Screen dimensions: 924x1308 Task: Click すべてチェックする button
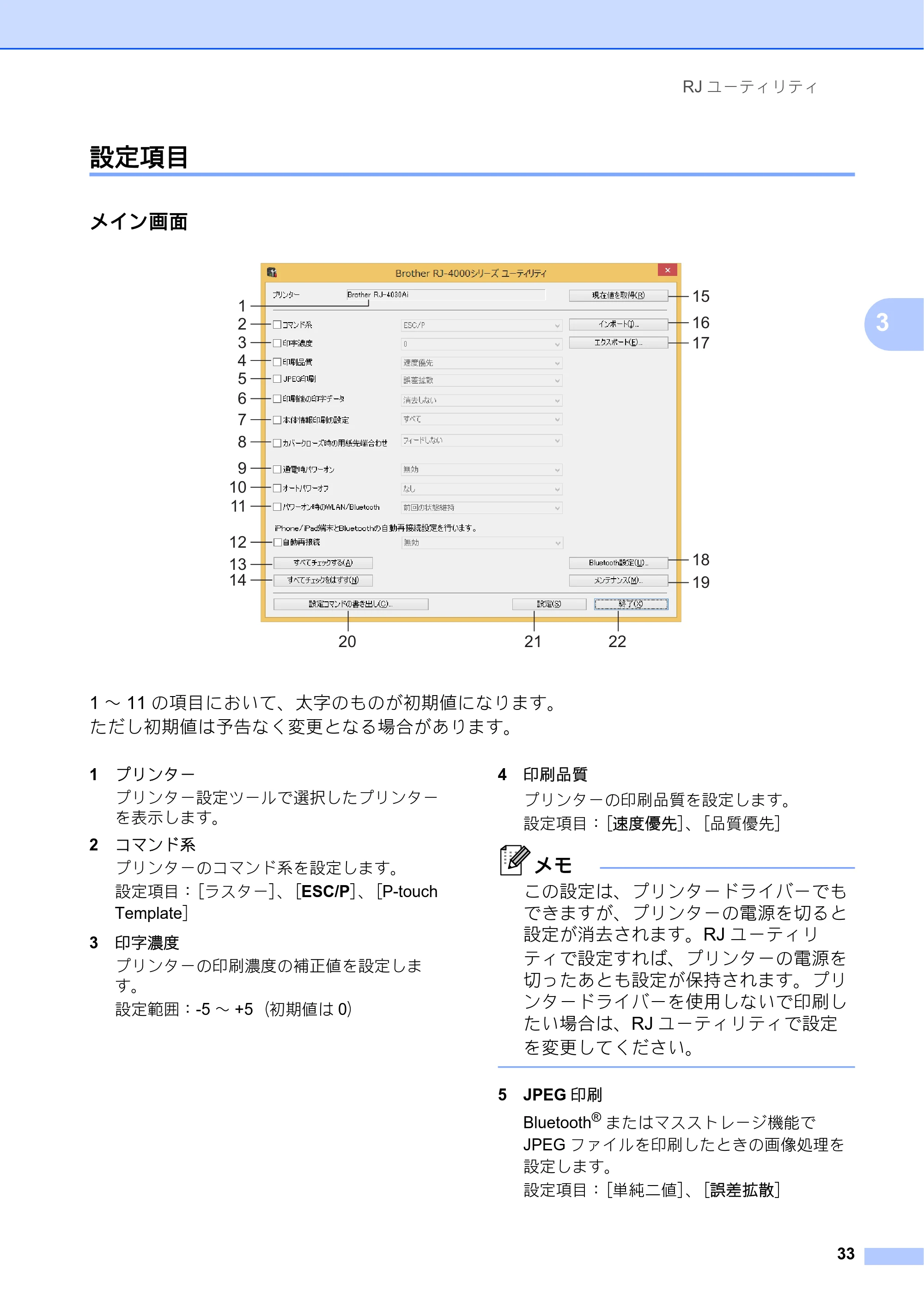point(323,563)
